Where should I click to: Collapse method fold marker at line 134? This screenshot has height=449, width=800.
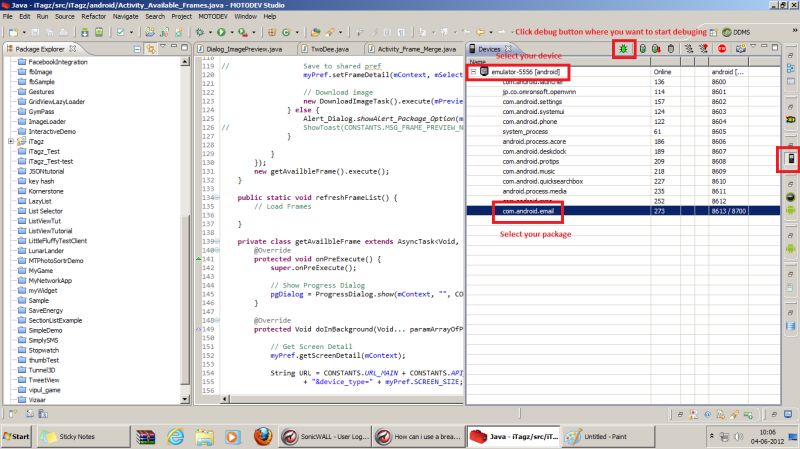(217, 197)
